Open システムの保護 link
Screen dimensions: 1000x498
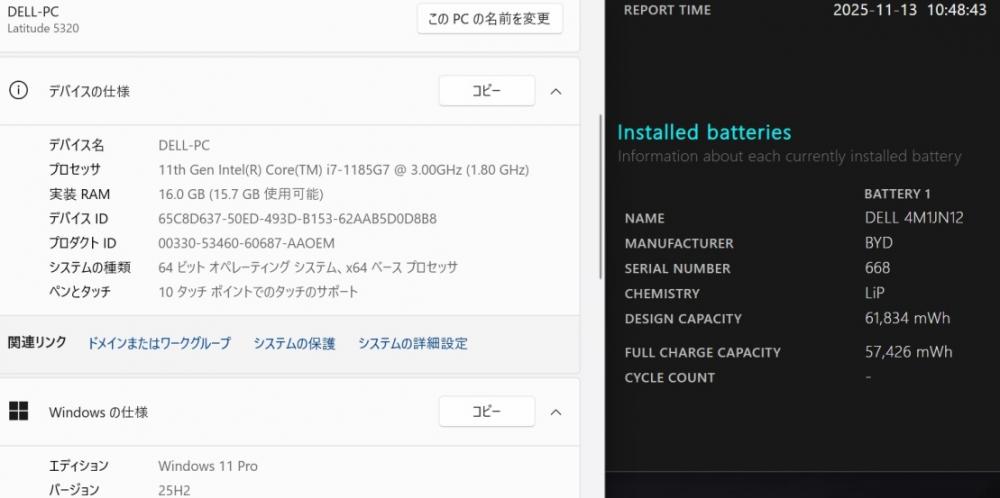294,344
